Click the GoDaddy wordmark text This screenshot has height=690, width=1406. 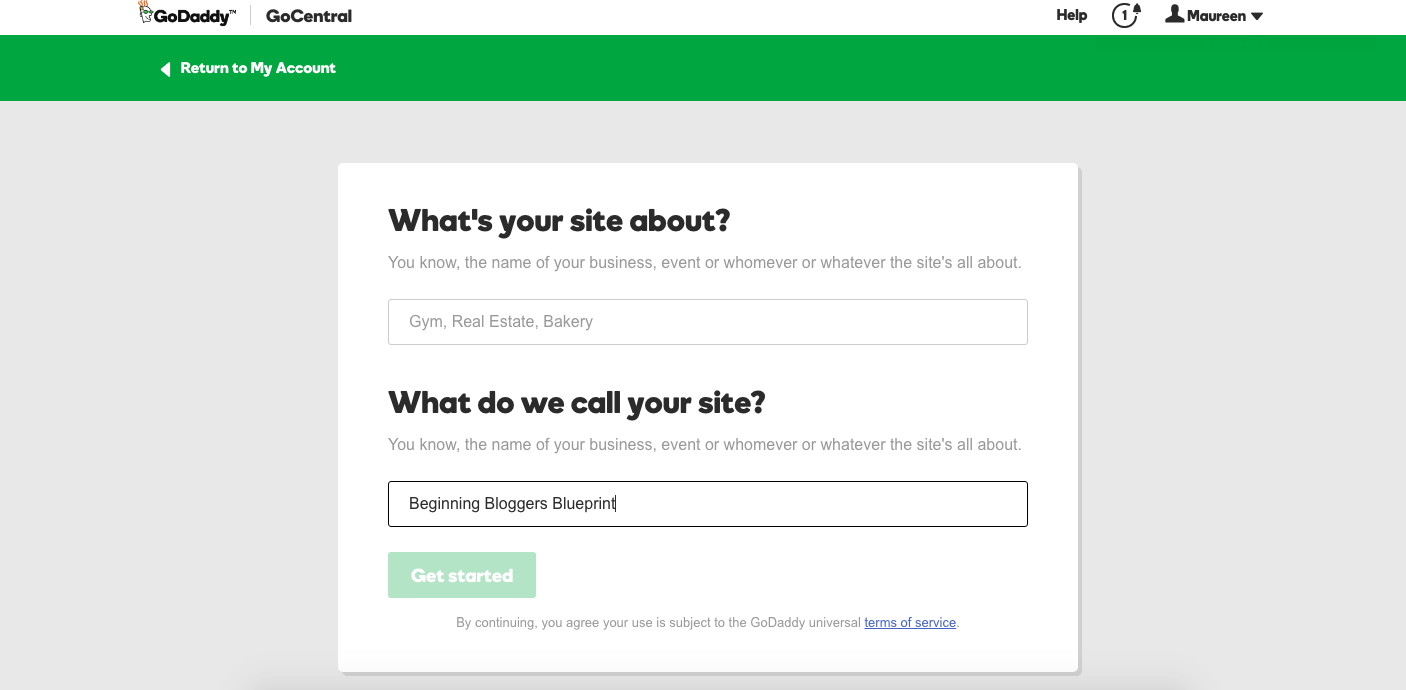coord(192,16)
